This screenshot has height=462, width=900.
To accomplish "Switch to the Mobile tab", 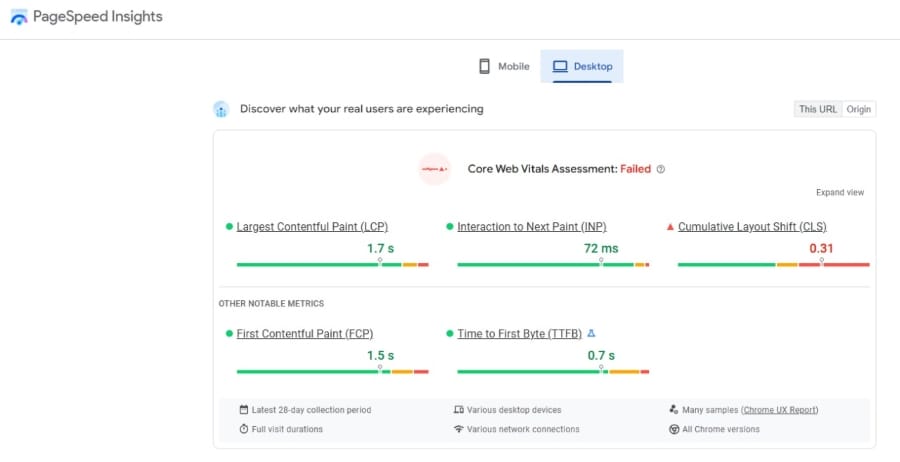I will pyautogui.click(x=503, y=66).
